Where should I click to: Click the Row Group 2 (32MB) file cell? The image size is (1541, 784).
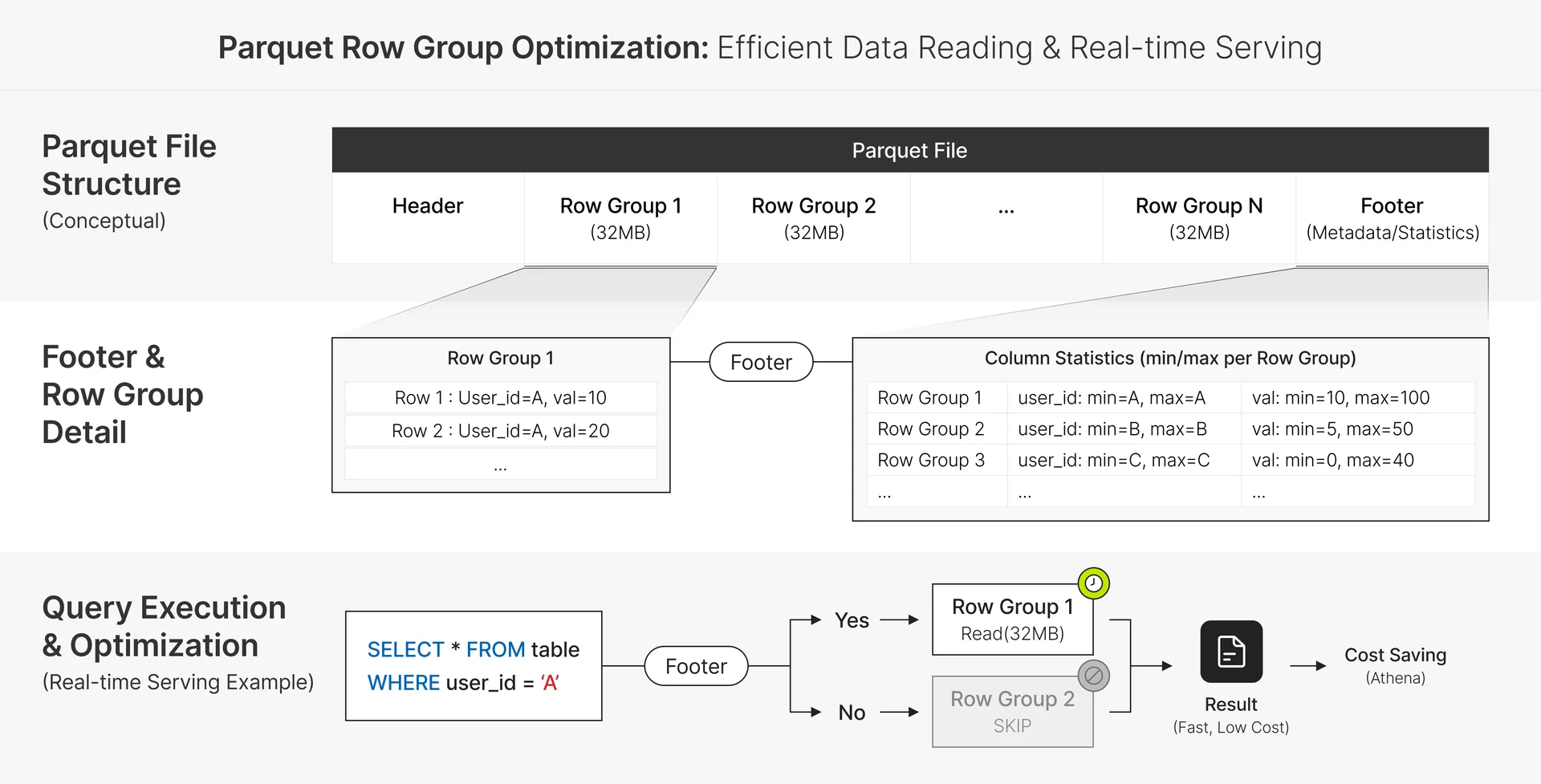814,217
